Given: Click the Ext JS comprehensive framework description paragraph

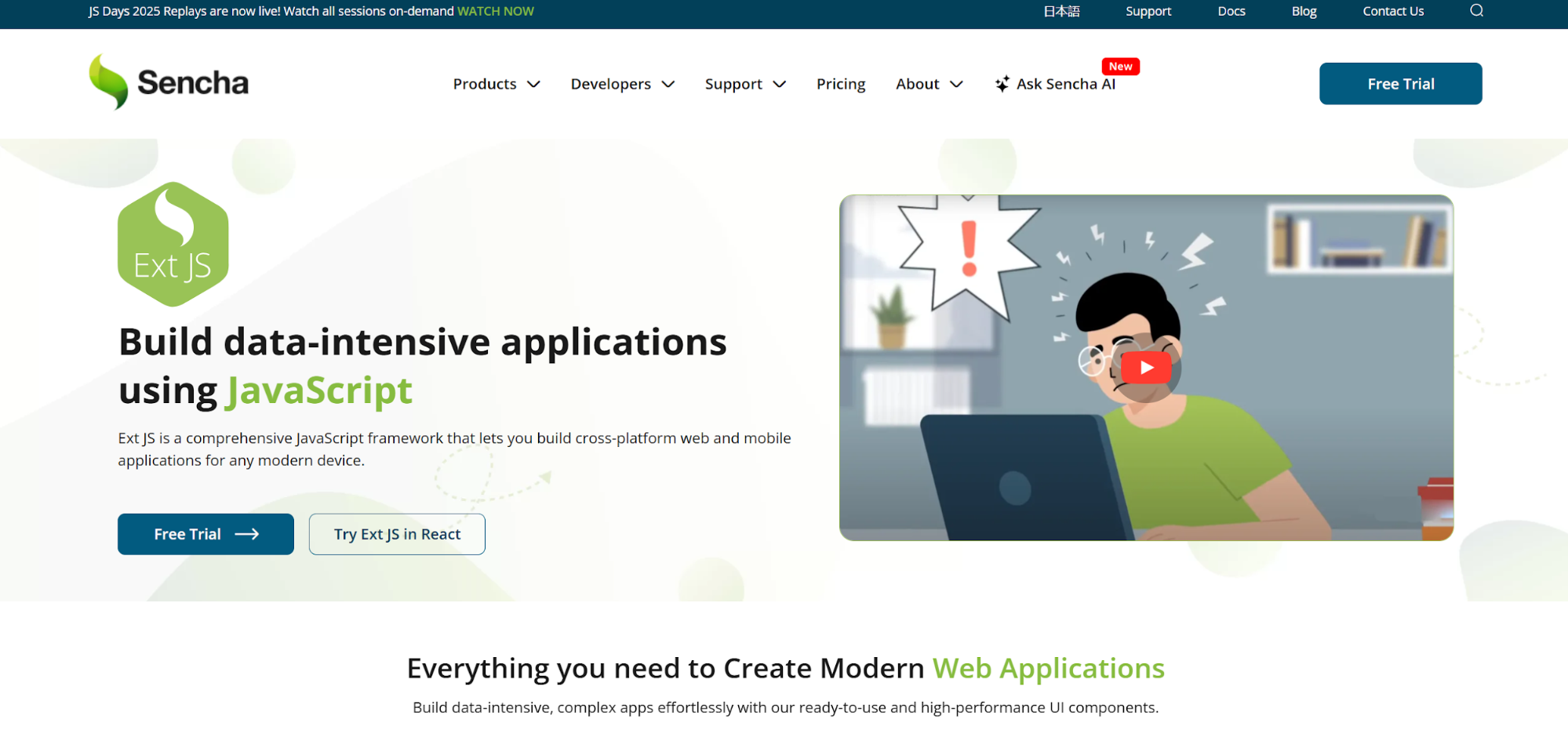Looking at the screenshot, I should coord(454,449).
